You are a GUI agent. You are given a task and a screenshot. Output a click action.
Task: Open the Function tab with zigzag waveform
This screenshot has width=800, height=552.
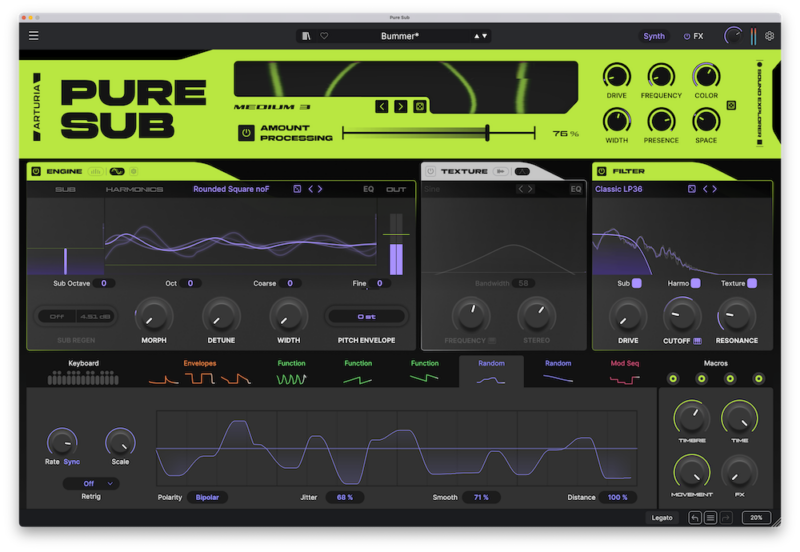[x=291, y=372]
